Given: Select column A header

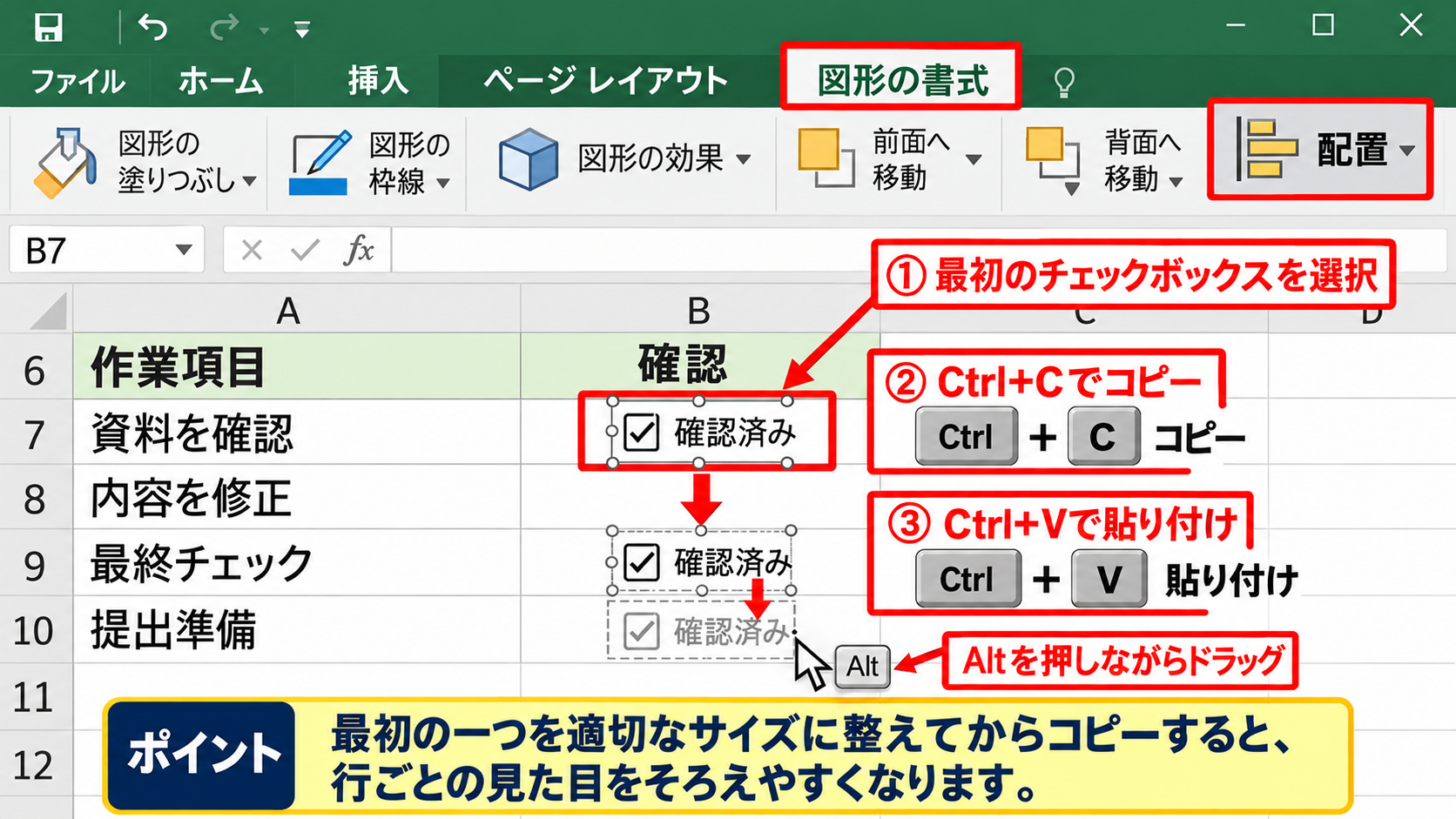Looking at the screenshot, I should [288, 311].
